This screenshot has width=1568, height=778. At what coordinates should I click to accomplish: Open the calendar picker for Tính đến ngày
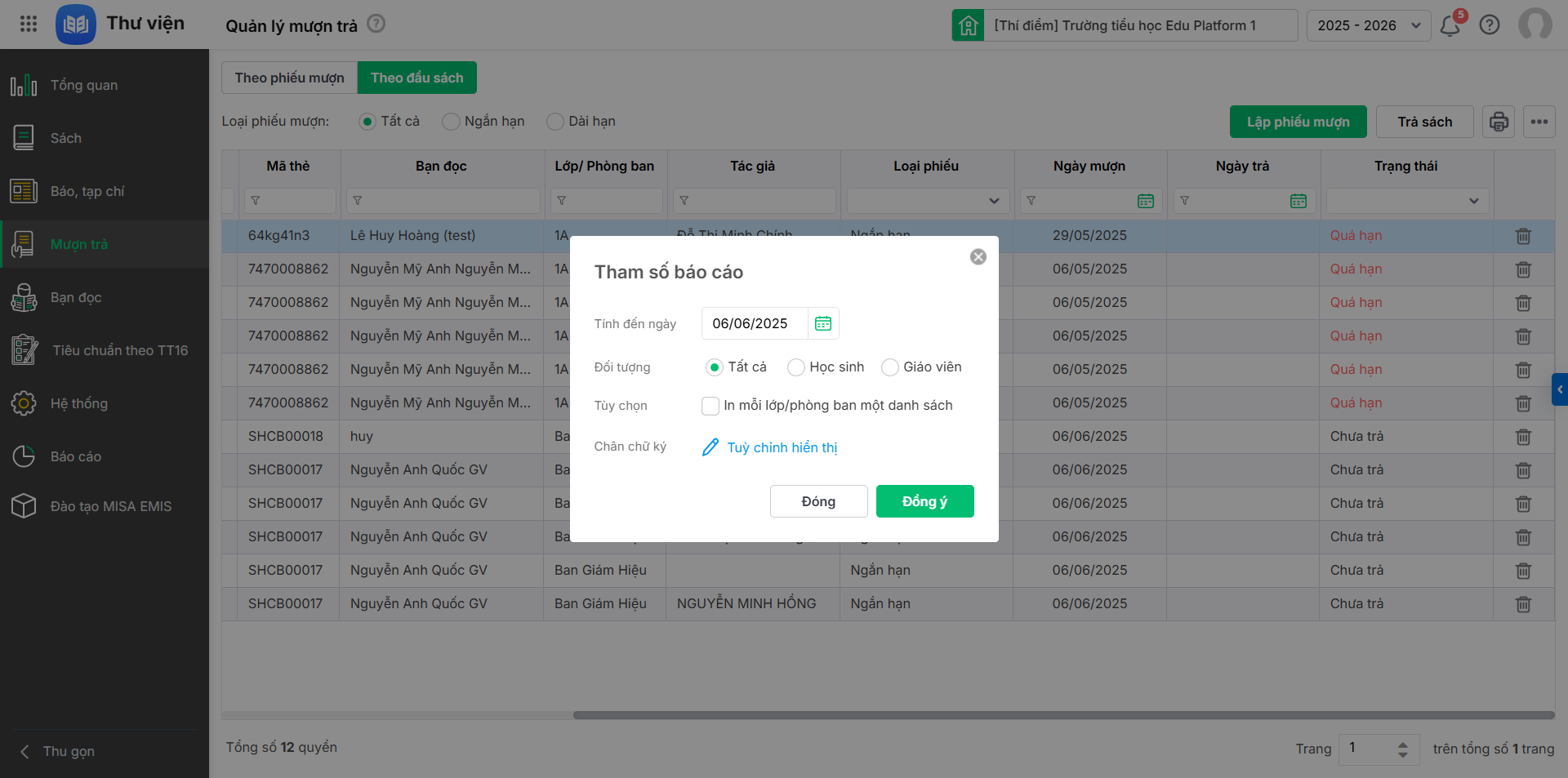pos(822,324)
